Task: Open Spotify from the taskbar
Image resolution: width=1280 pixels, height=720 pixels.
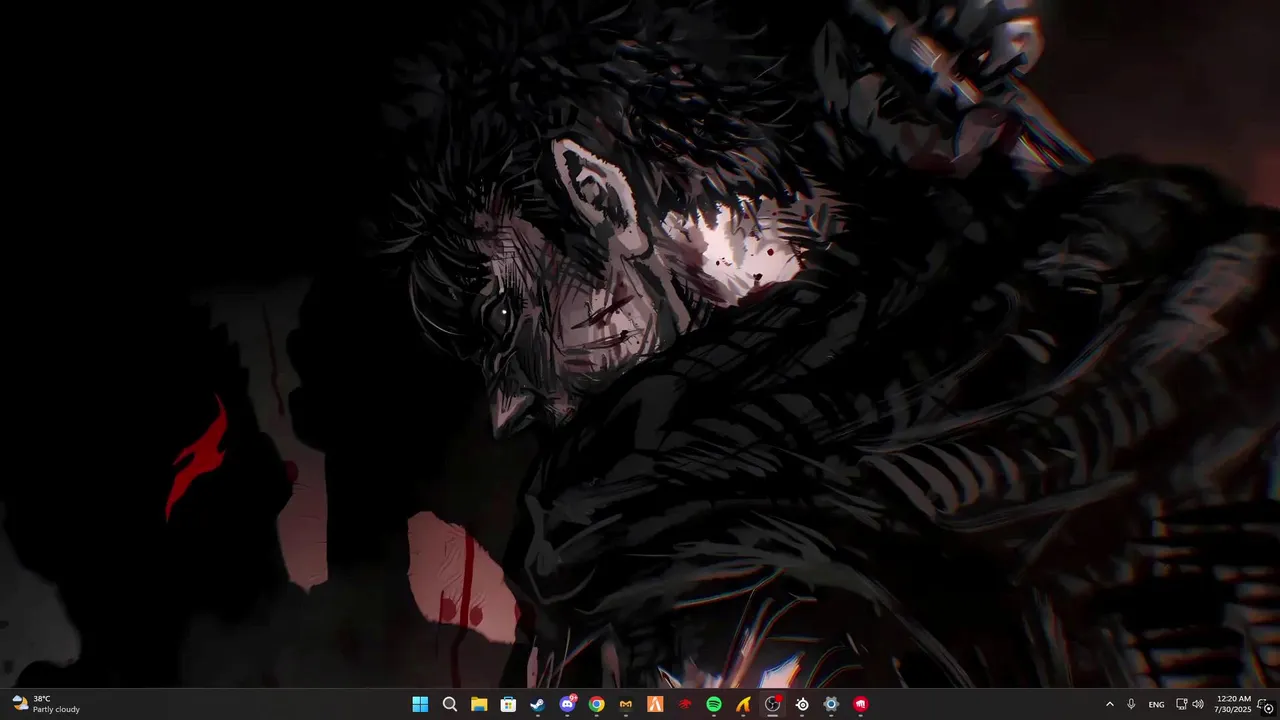Action: pyautogui.click(x=714, y=704)
